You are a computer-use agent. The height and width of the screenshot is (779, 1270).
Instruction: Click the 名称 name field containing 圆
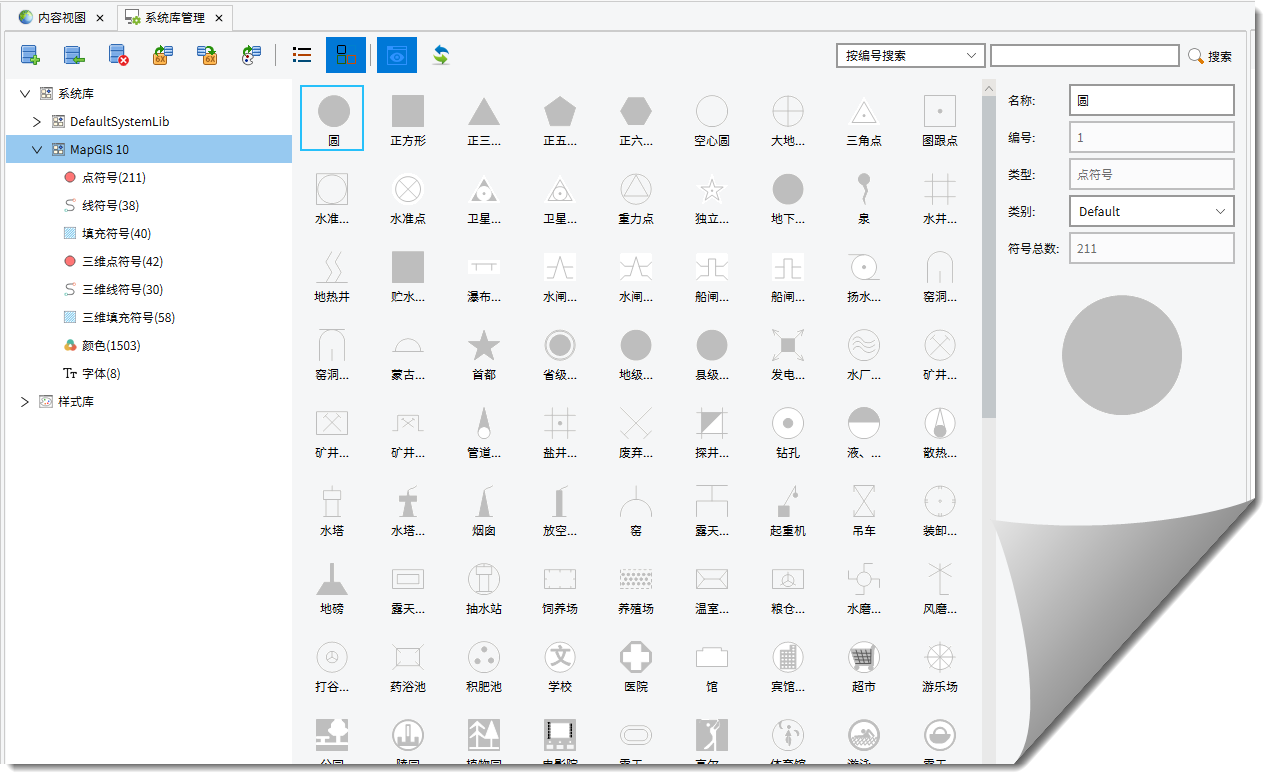[x=1152, y=100]
